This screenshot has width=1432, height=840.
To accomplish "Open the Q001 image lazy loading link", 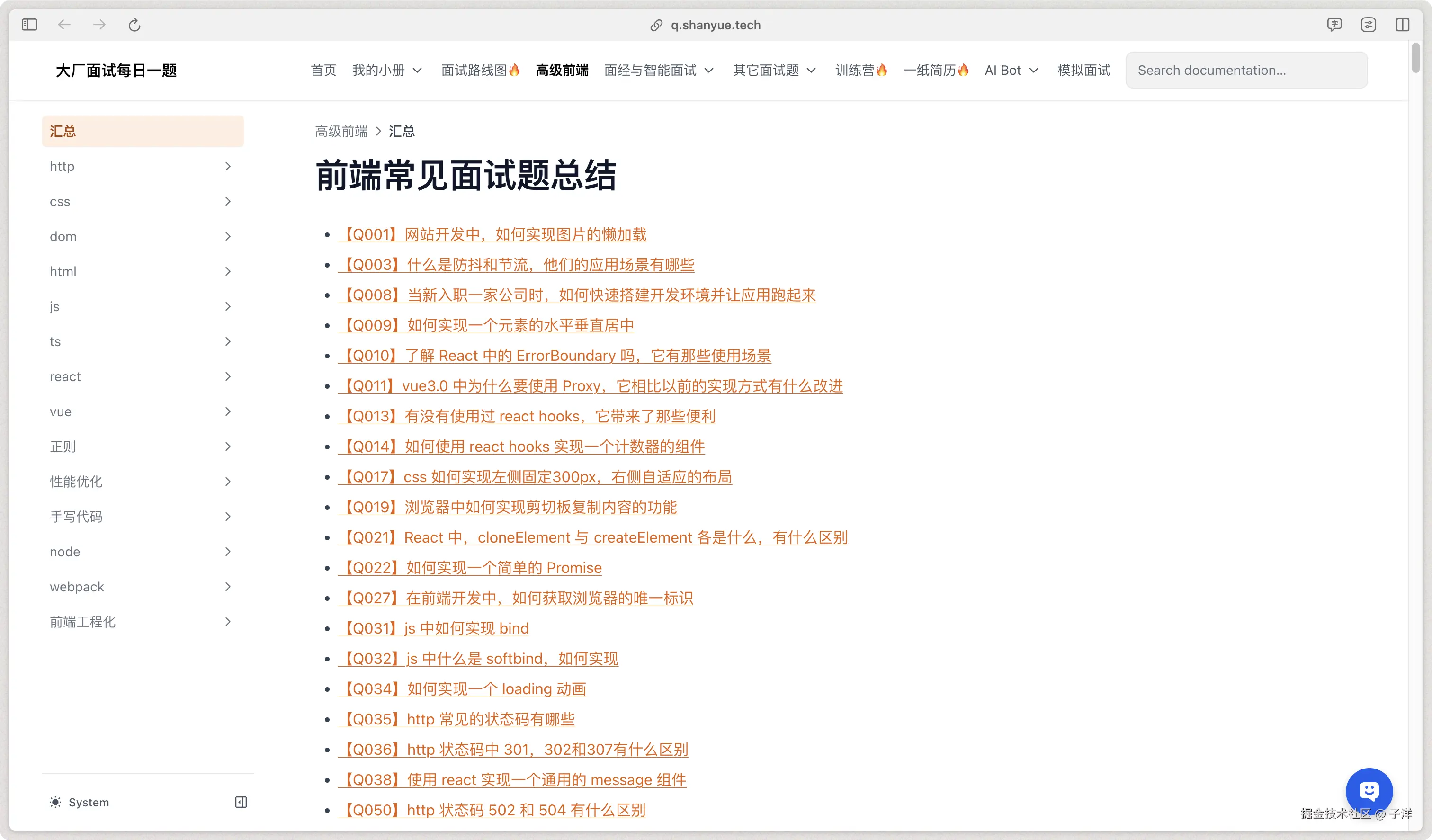I will coord(492,234).
